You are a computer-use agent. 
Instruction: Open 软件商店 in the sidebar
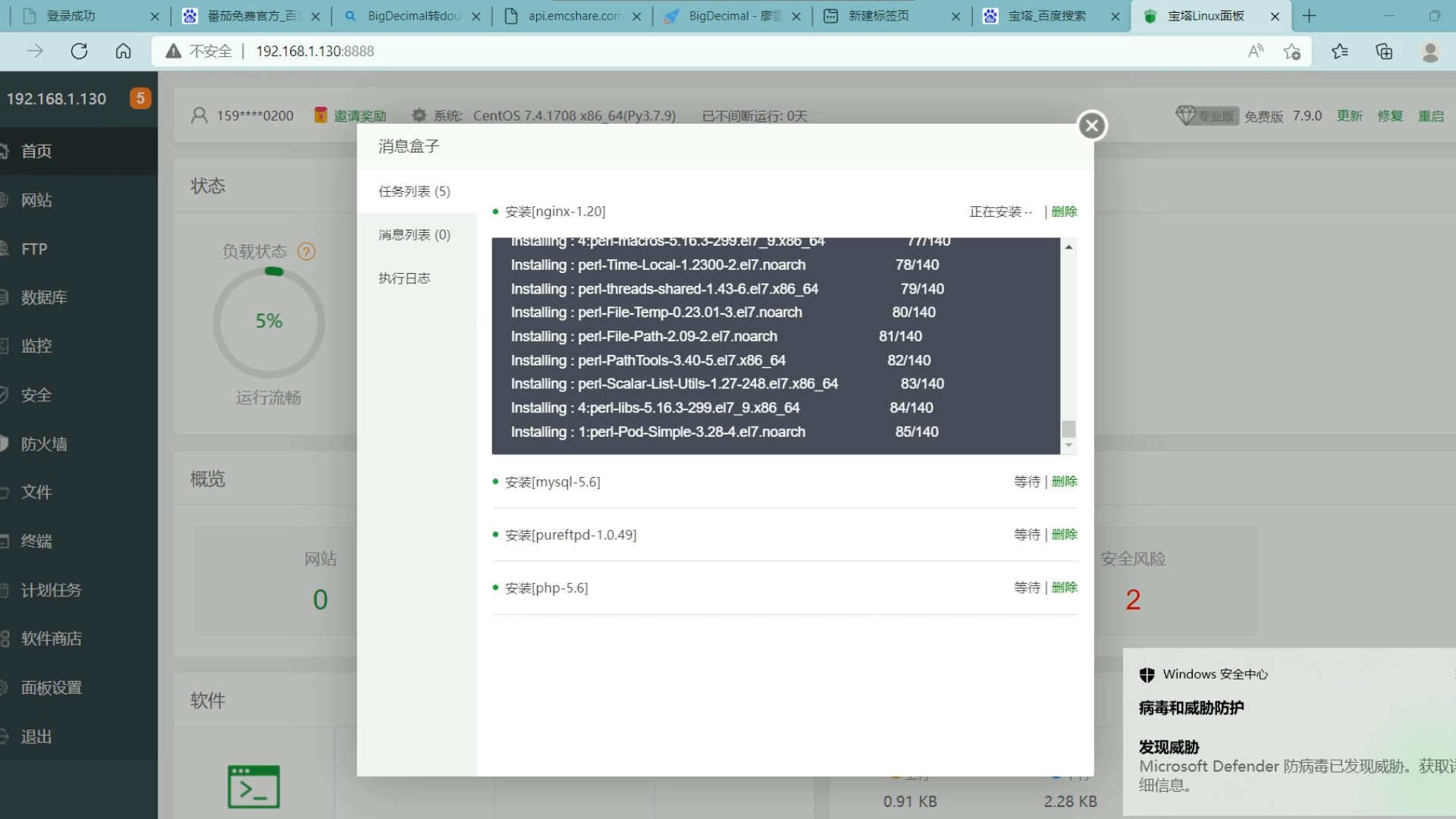click(79, 639)
